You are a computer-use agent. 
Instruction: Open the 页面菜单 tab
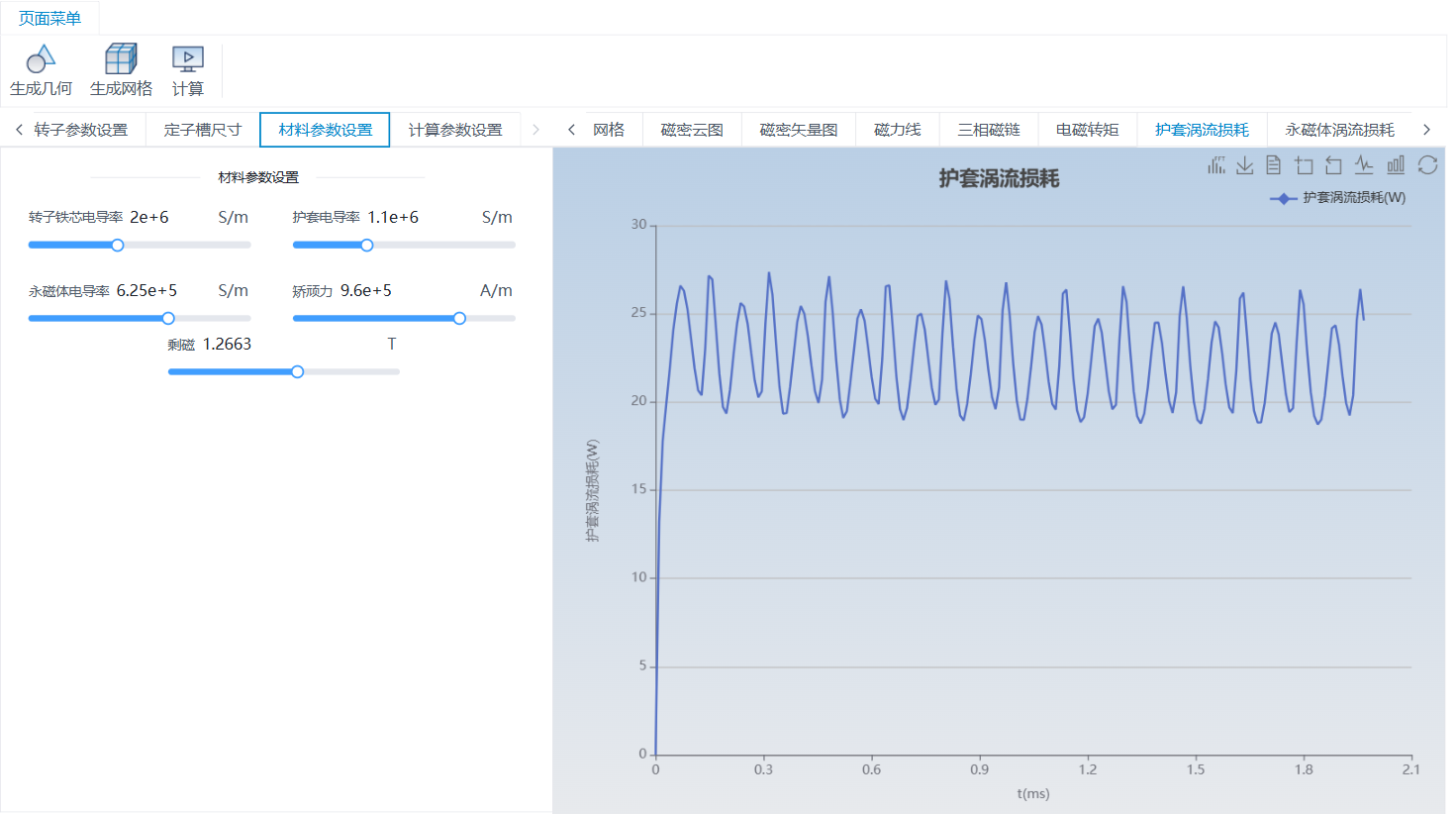[49, 18]
